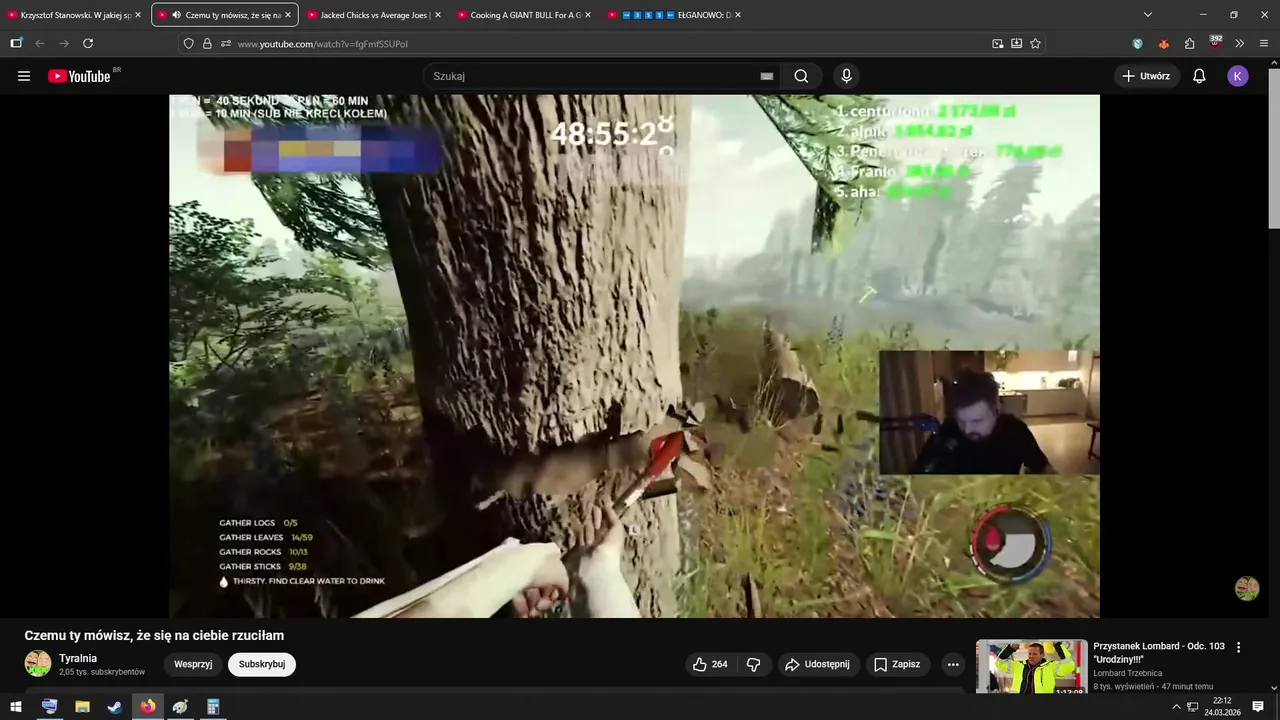Screen dimensions: 1280x720
Task: Open the Przystanek Lombard Odc. 103 title
Action: (x=1159, y=653)
